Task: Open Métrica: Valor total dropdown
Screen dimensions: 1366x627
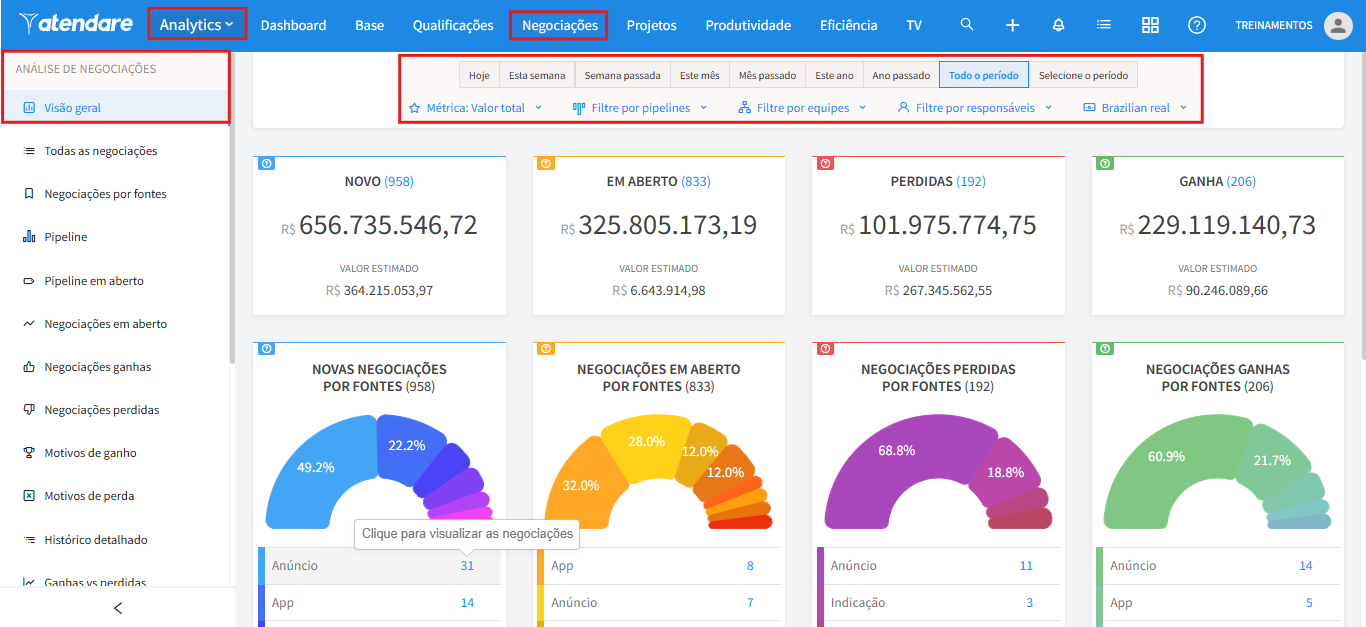Action: click(x=476, y=107)
